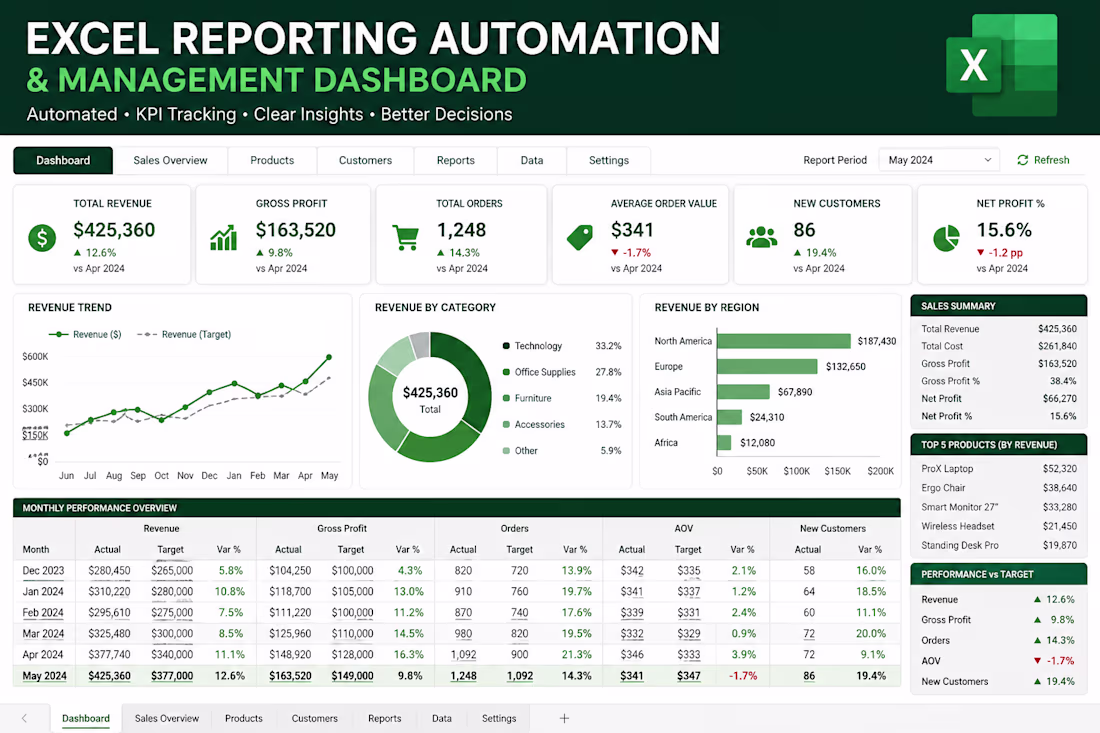1100x733 pixels.
Task: Click the Excel logo icon in header
Action: 1002,65
